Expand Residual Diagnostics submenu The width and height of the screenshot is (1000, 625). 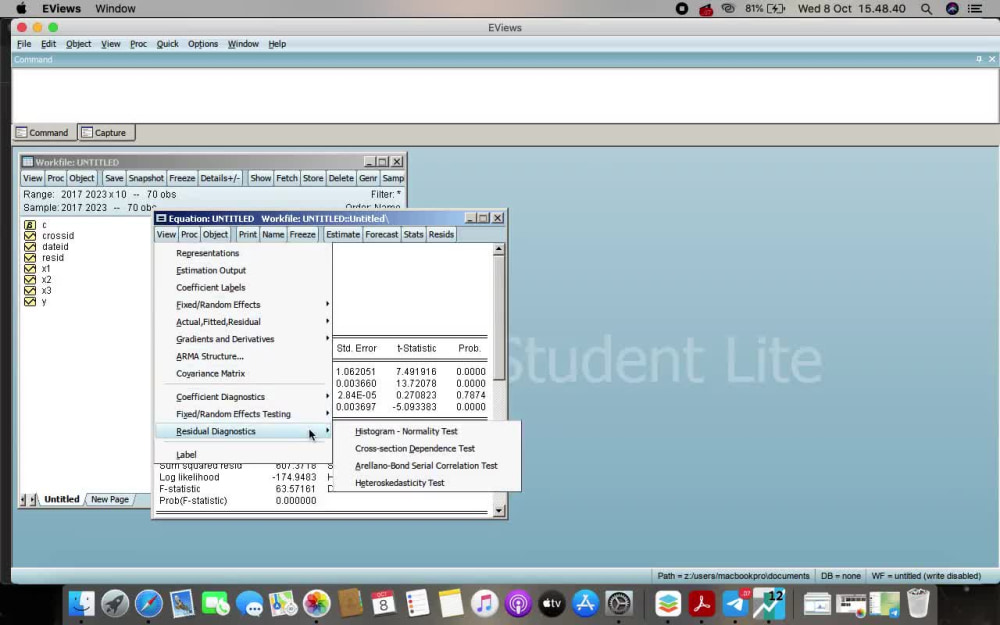tap(244, 431)
